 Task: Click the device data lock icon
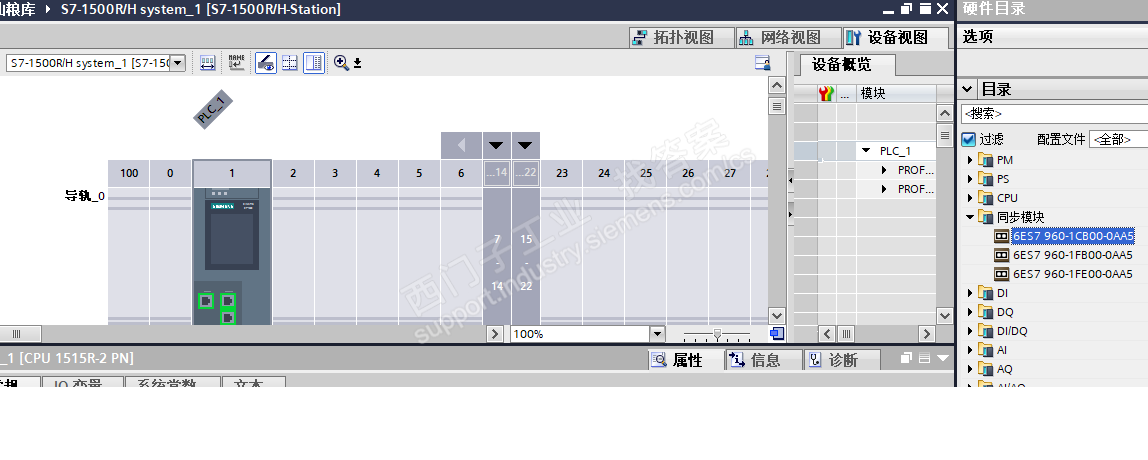(x=763, y=63)
